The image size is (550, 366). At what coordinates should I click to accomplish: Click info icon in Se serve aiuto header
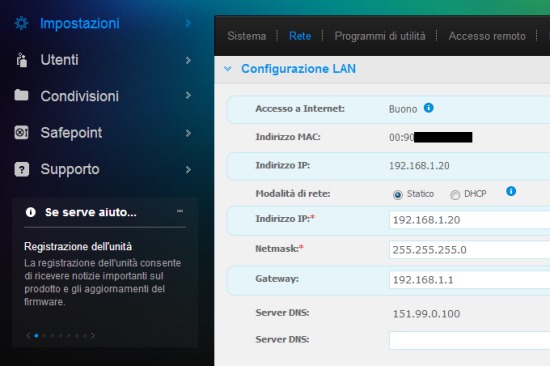31,212
